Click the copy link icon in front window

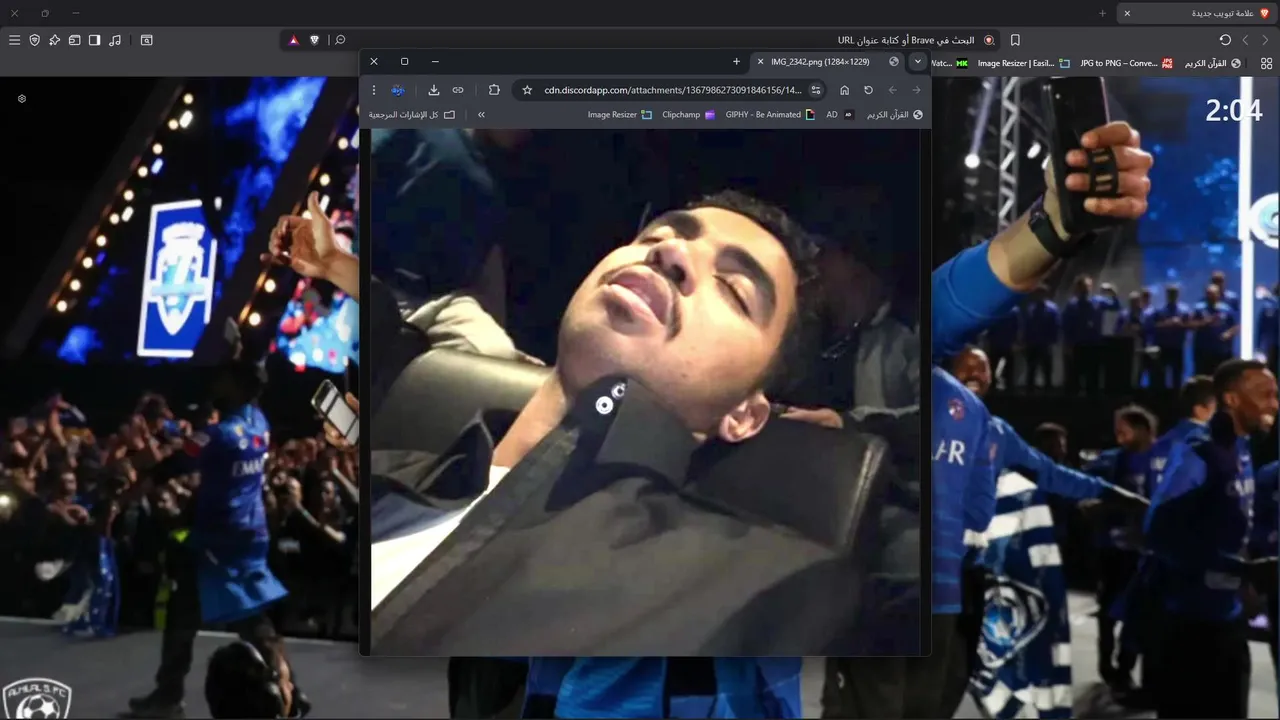tap(458, 90)
